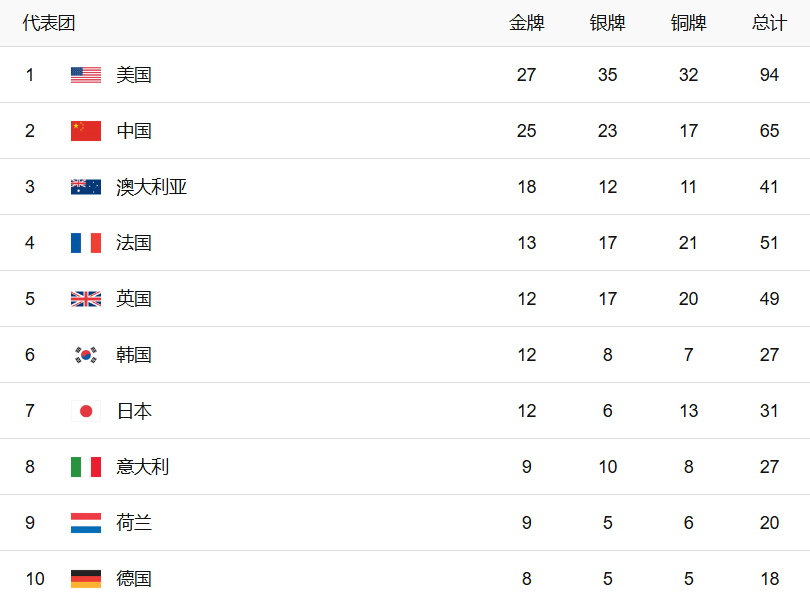Click the United States flag icon
Screen dimensions: 810x605
86,75
